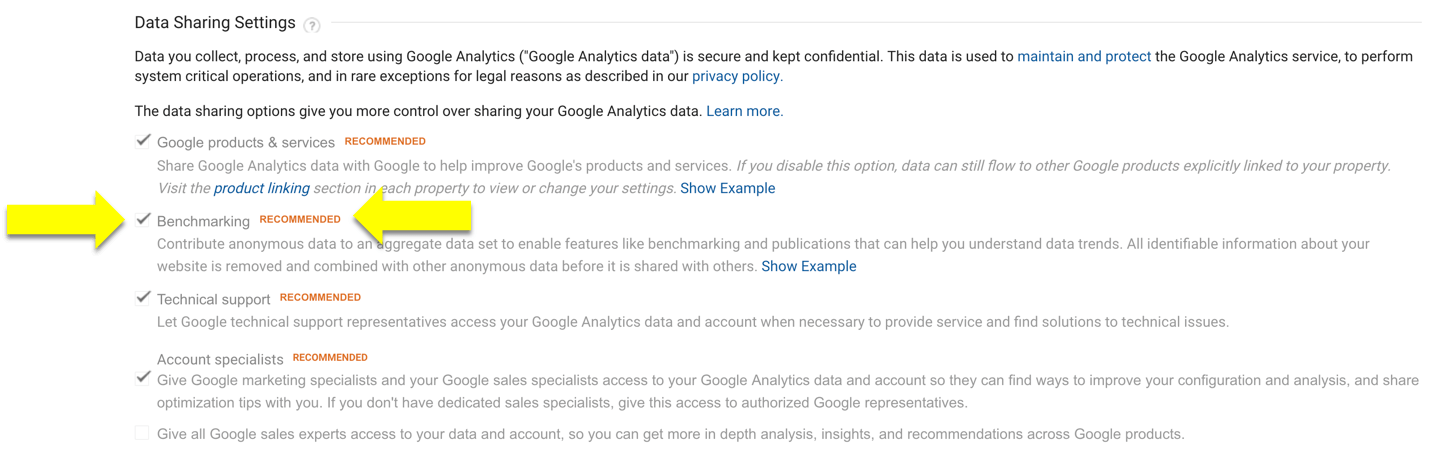The height and width of the screenshot is (458, 1441).
Task: Show Example for Benchmarking option
Action: 809,266
